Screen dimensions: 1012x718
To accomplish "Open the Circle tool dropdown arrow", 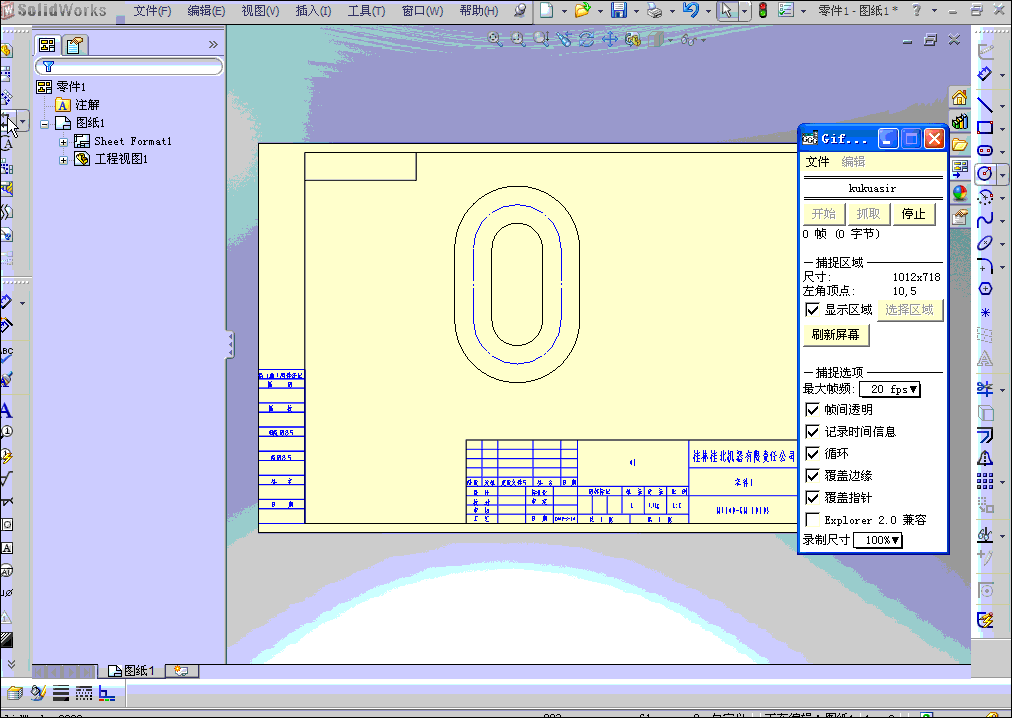I will coord(1002,174).
